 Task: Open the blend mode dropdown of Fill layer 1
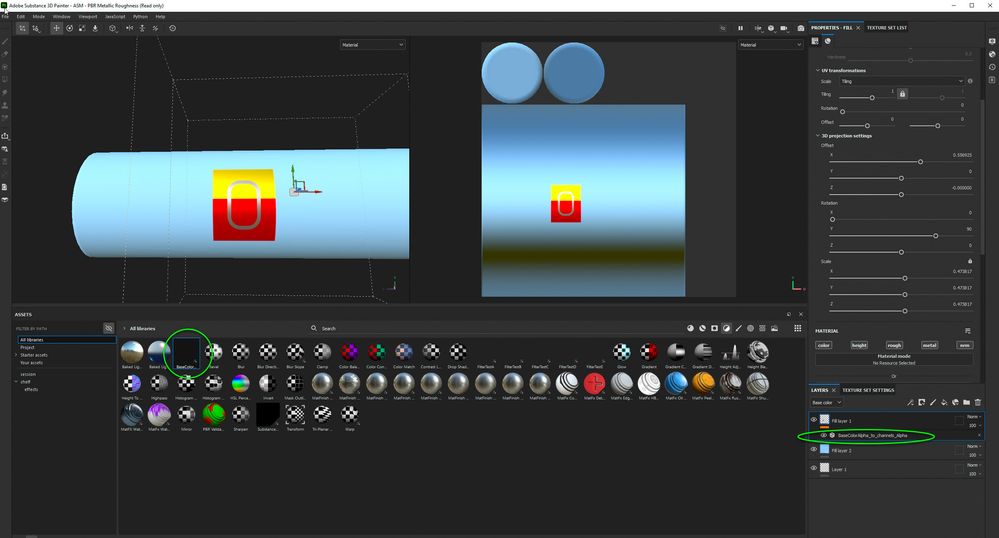pyautogui.click(x=974, y=416)
